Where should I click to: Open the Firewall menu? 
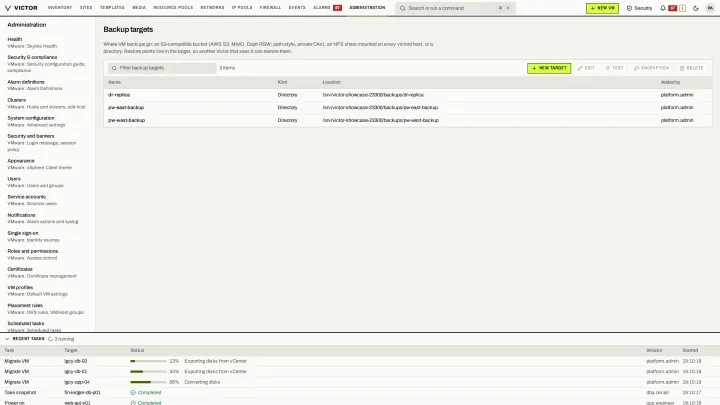coord(270,8)
